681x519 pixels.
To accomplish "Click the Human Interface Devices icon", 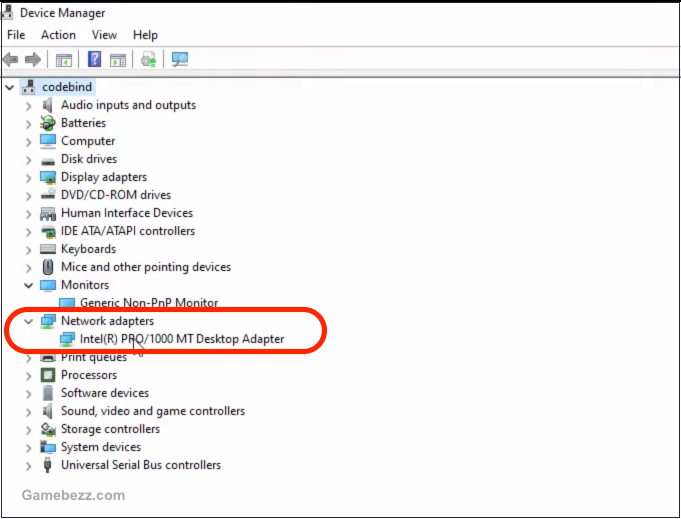I will [48, 213].
